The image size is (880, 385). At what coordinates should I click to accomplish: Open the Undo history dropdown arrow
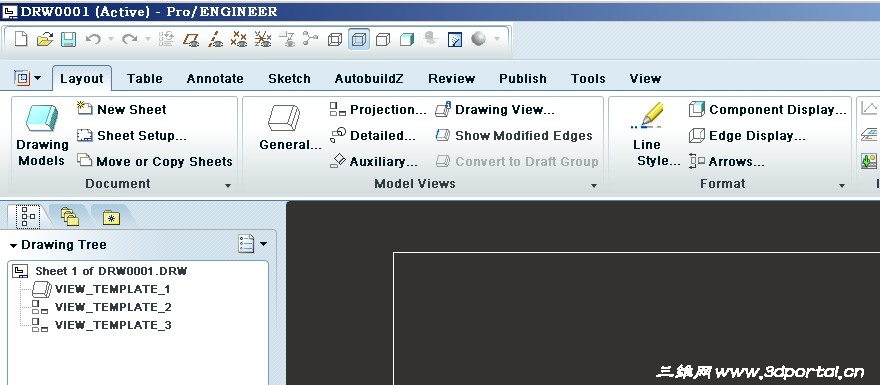(x=111, y=39)
